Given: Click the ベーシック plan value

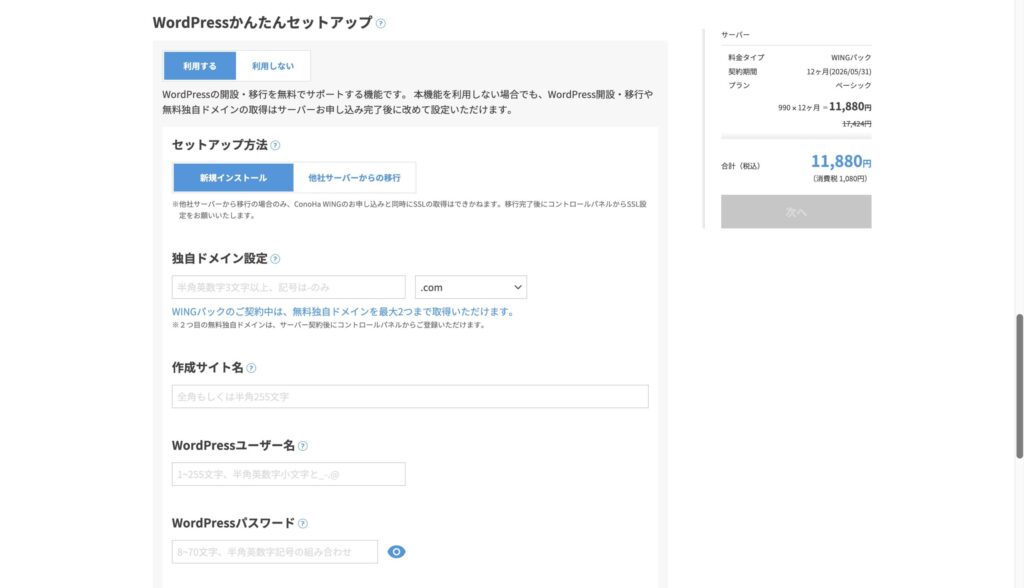Looking at the screenshot, I should click(853, 86).
